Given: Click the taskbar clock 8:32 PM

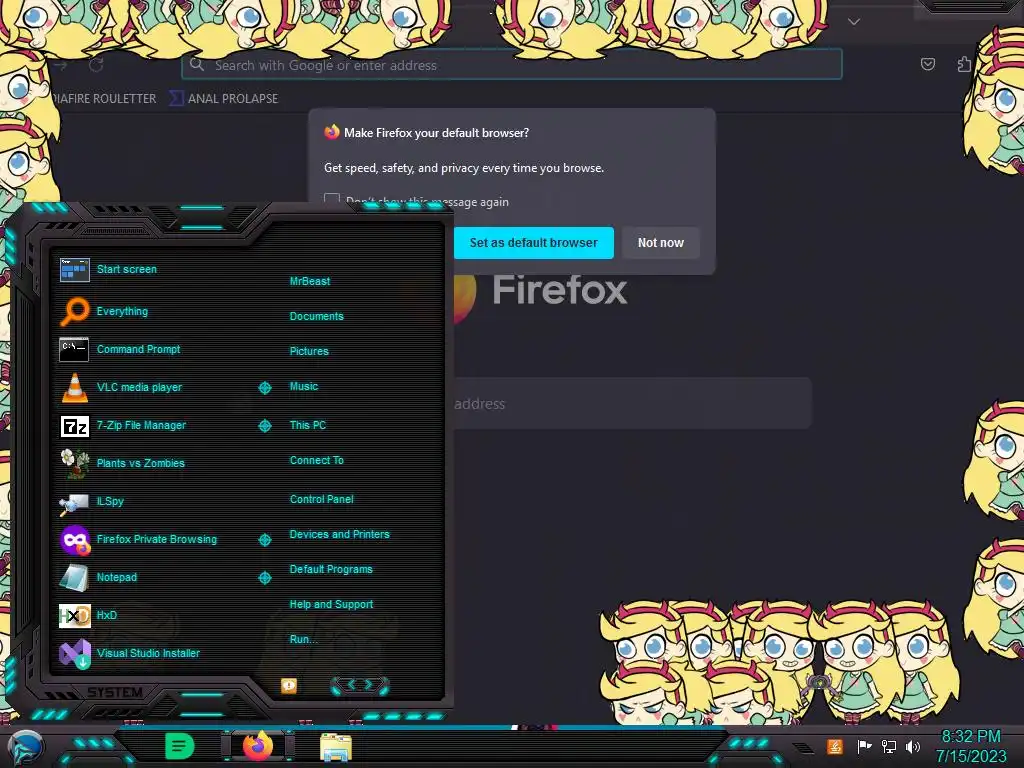Looking at the screenshot, I should 971,746.
